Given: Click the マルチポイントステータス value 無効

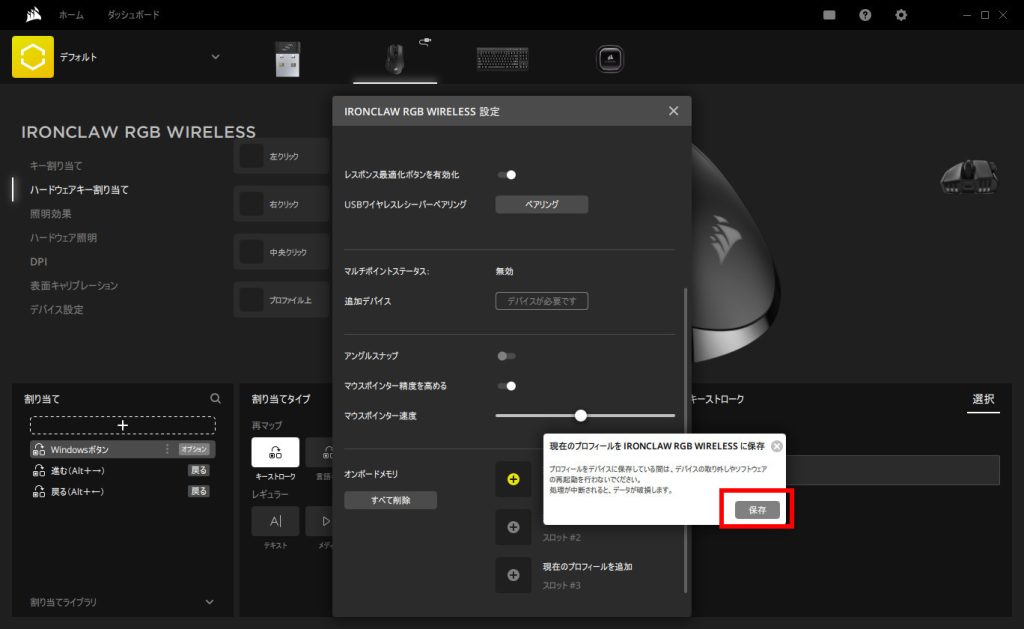Looking at the screenshot, I should [504, 271].
